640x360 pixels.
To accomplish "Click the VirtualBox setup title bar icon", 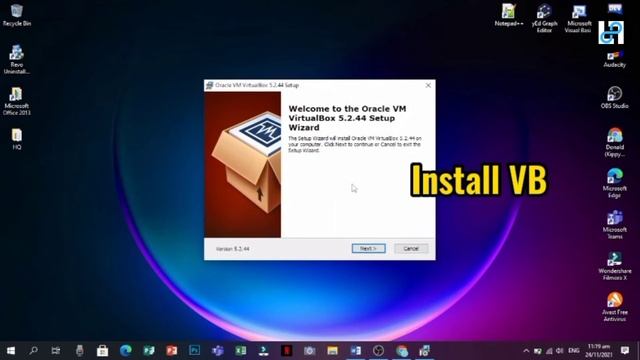I will point(209,85).
